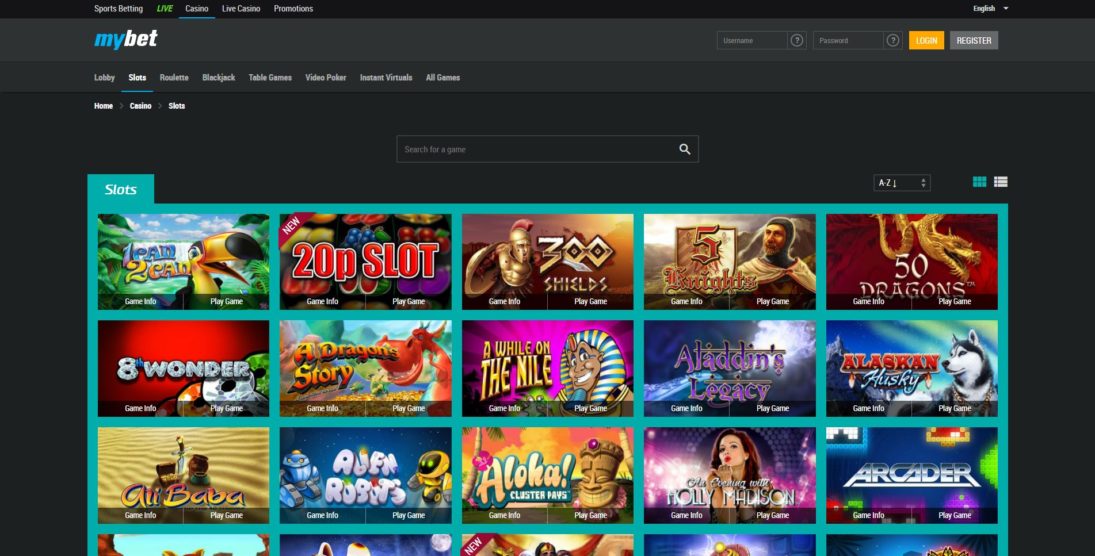The height and width of the screenshot is (556, 1095).
Task: Open username help question mark icon
Action: (797, 41)
